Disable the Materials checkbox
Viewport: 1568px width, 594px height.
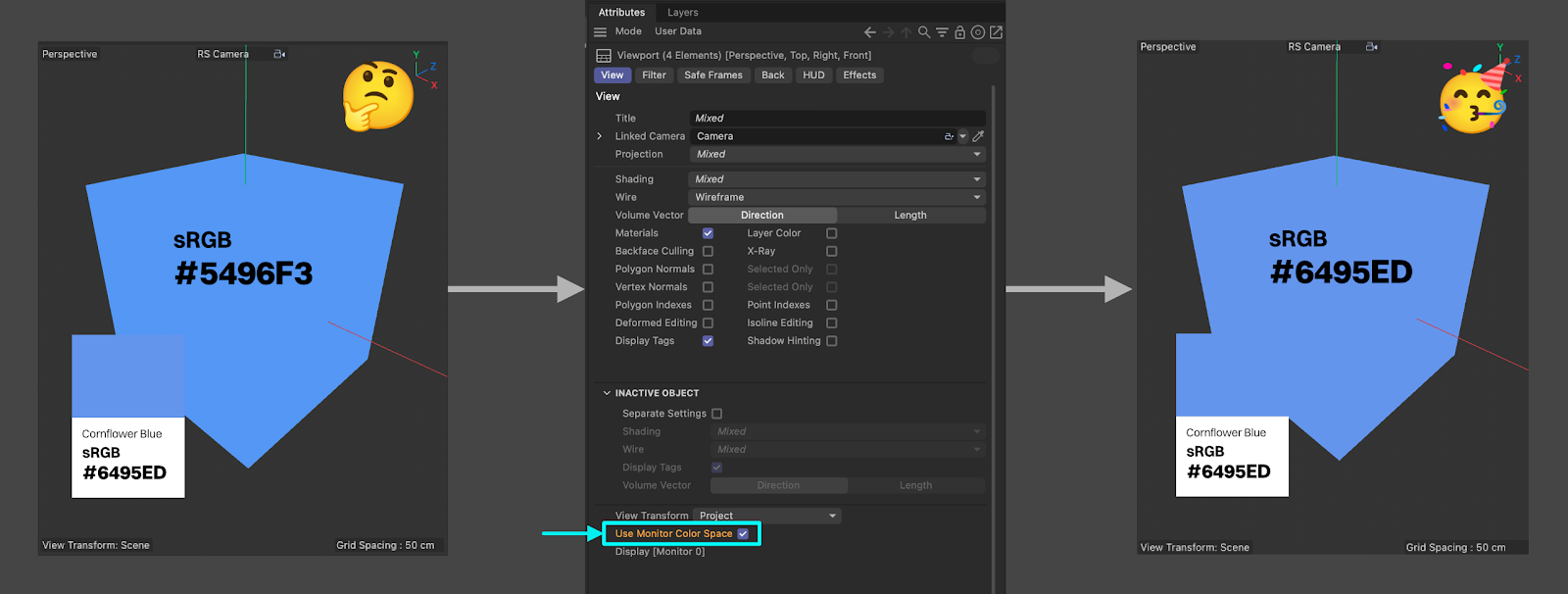click(x=708, y=233)
